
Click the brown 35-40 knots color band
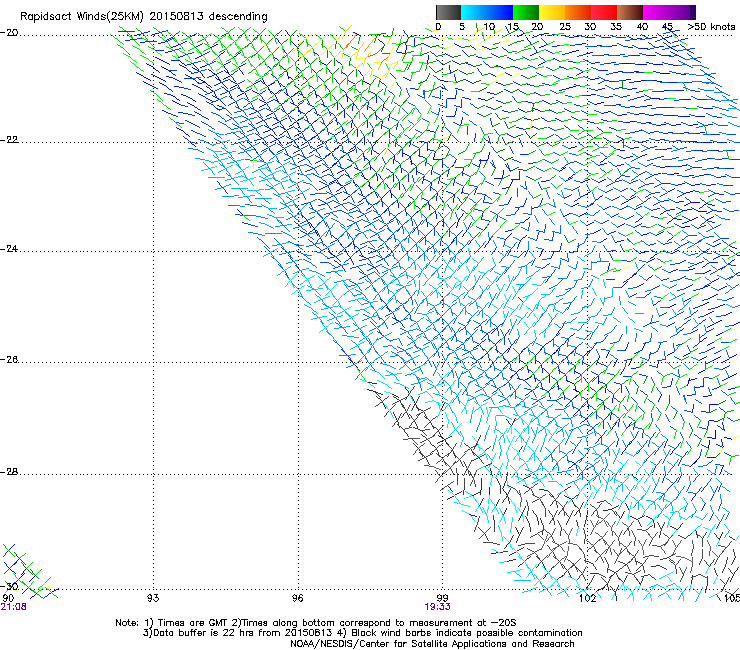coord(630,12)
